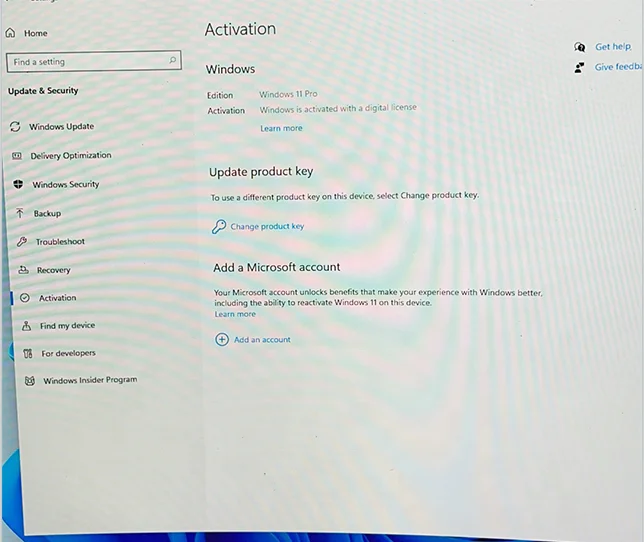Click the Backup arrow icon
This screenshot has width=644, height=542.
point(20,213)
